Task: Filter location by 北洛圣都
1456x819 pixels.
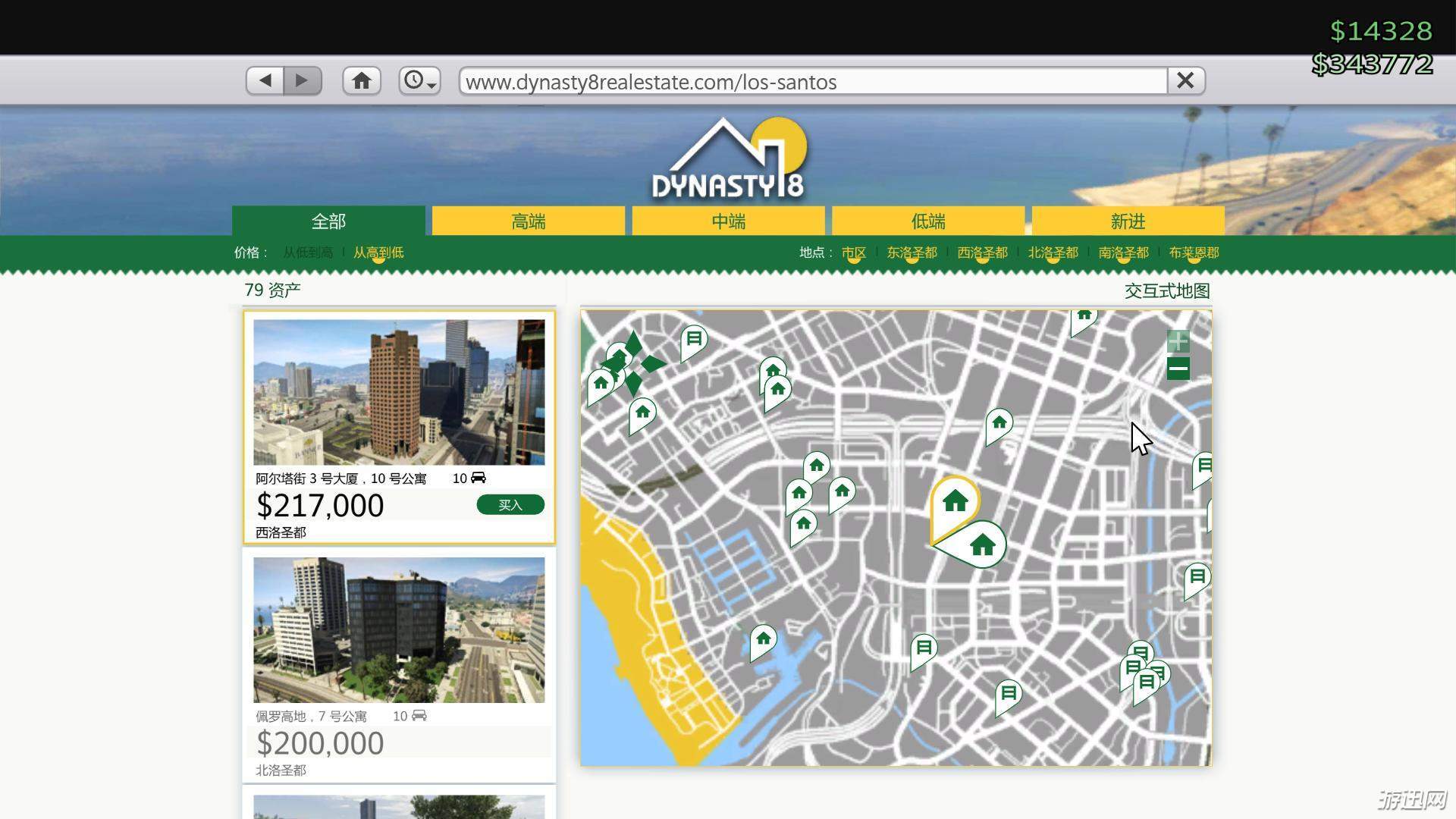Action: (1053, 253)
